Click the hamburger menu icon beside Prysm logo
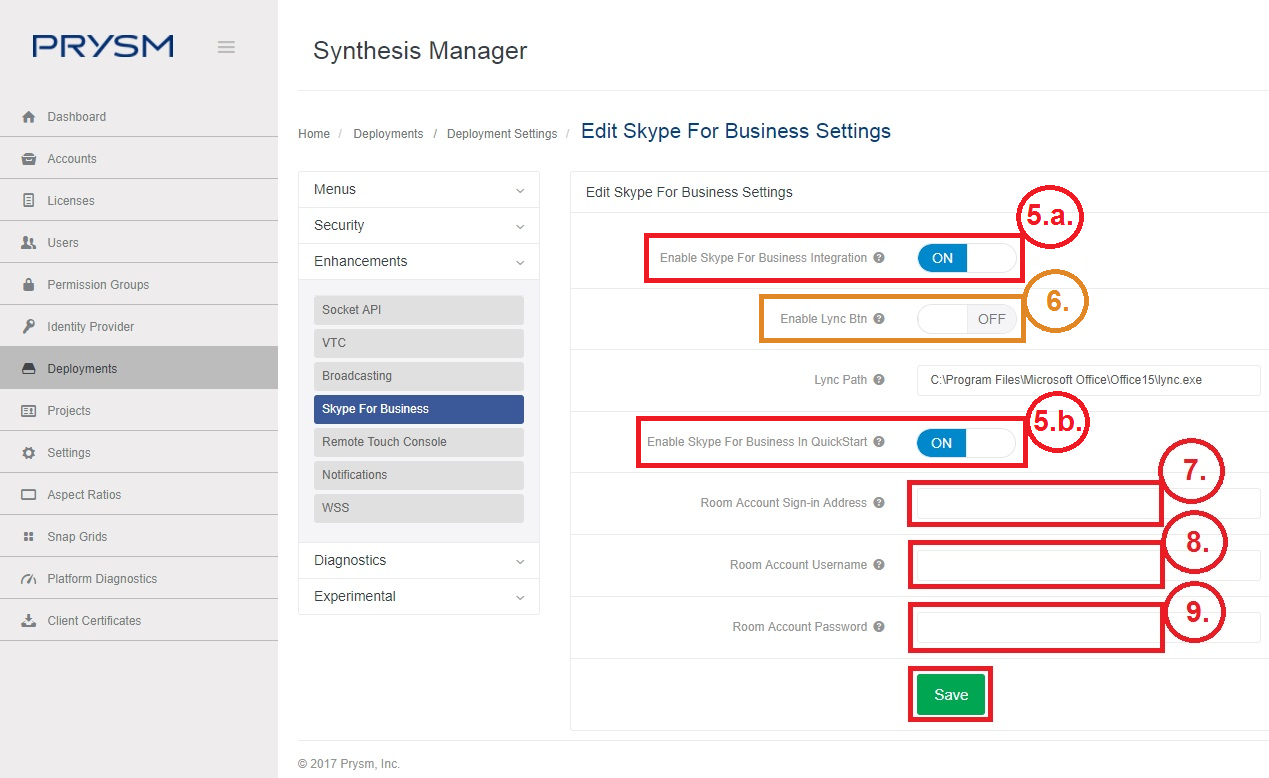Image resolution: width=1269 pixels, height=778 pixels. pos(226,47)
